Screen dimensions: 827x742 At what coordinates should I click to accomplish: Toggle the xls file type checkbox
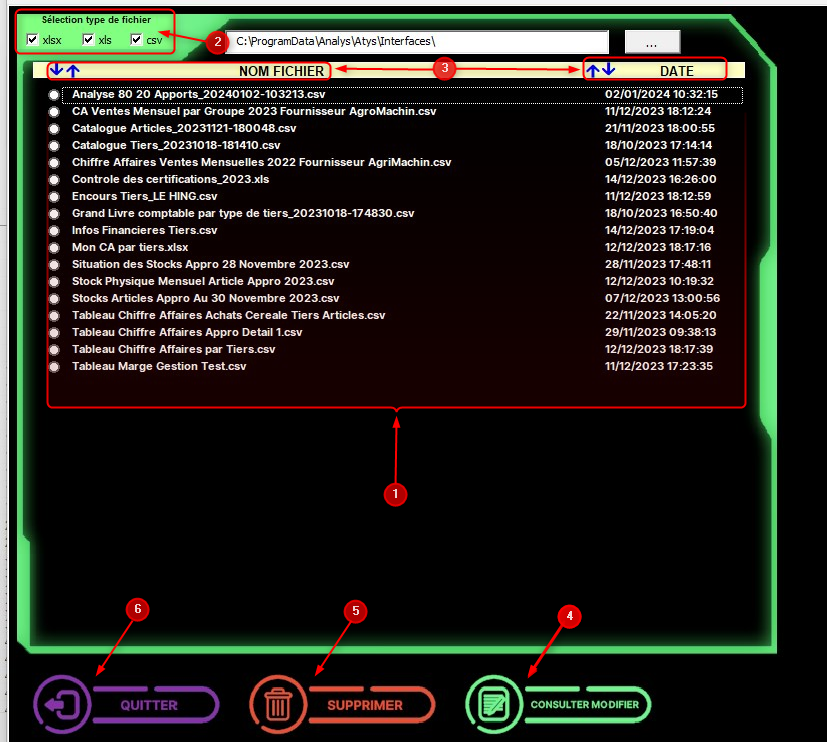point(87,40)
